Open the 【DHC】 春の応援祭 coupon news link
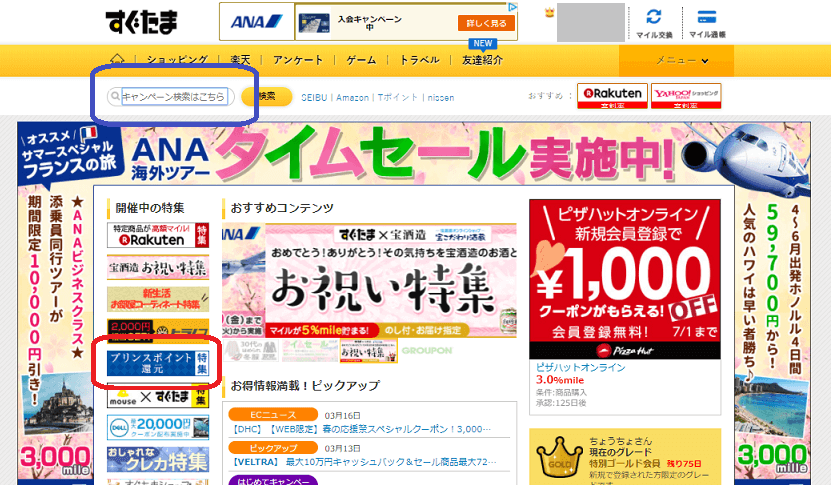This screenshot has height=485, width=831. [363, 429]
